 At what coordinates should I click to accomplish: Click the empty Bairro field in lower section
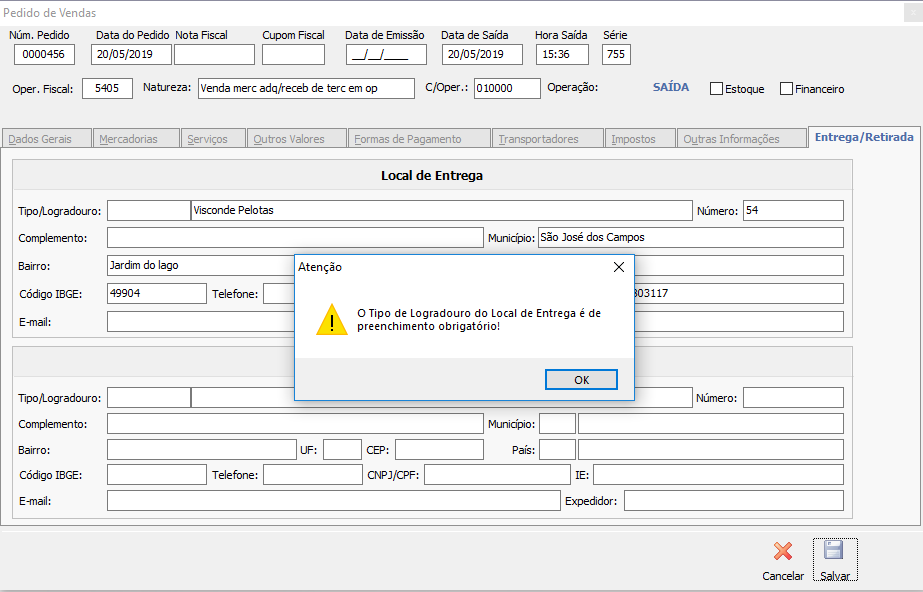[202, 450]
